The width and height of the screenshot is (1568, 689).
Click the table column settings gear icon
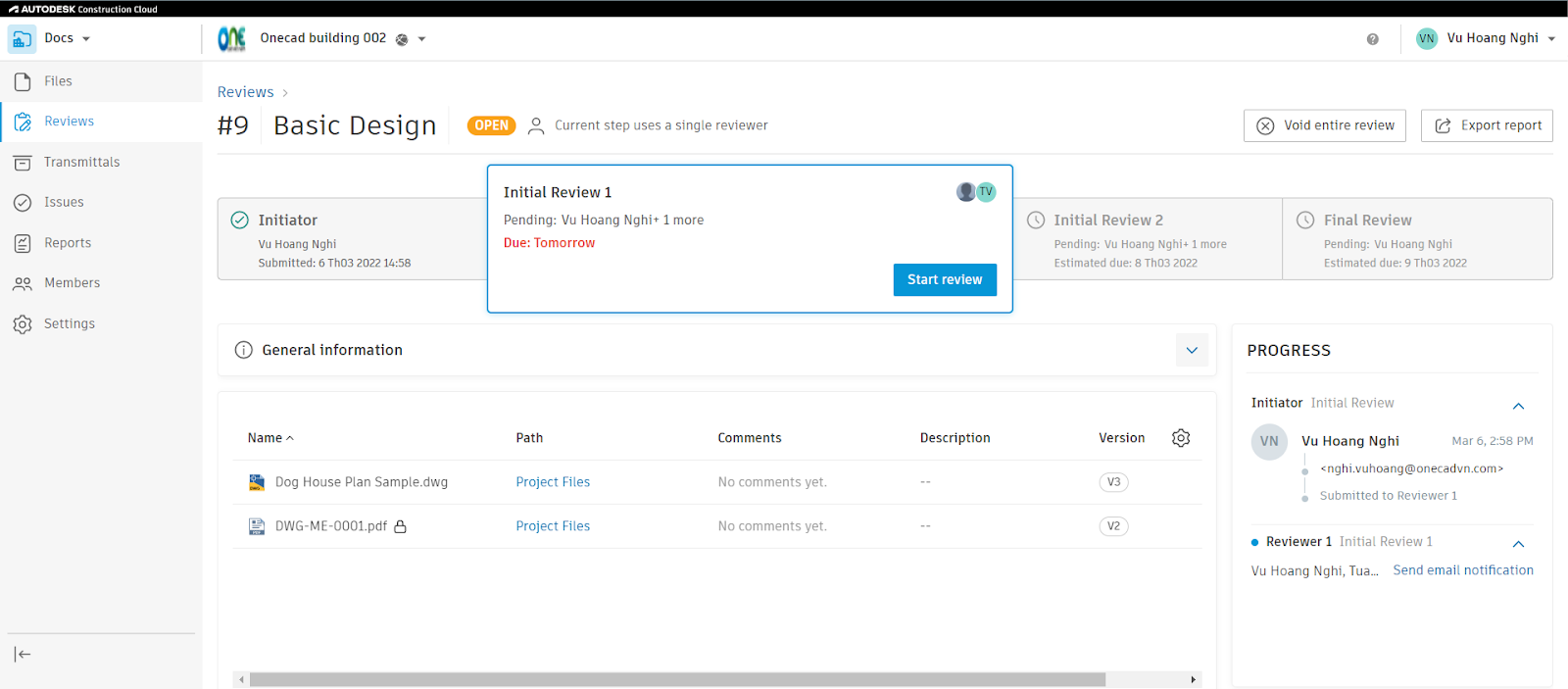[1181, 438]
